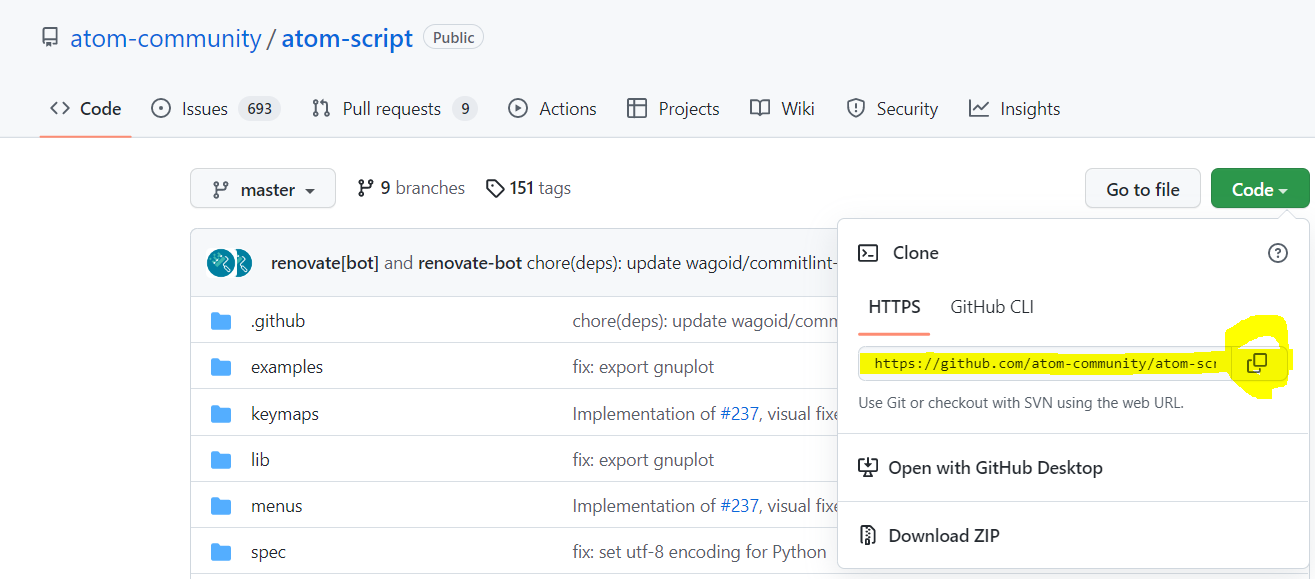Screen dimensions: 1315x579
Task: Open the examples folder
Action: pos(287,367)
